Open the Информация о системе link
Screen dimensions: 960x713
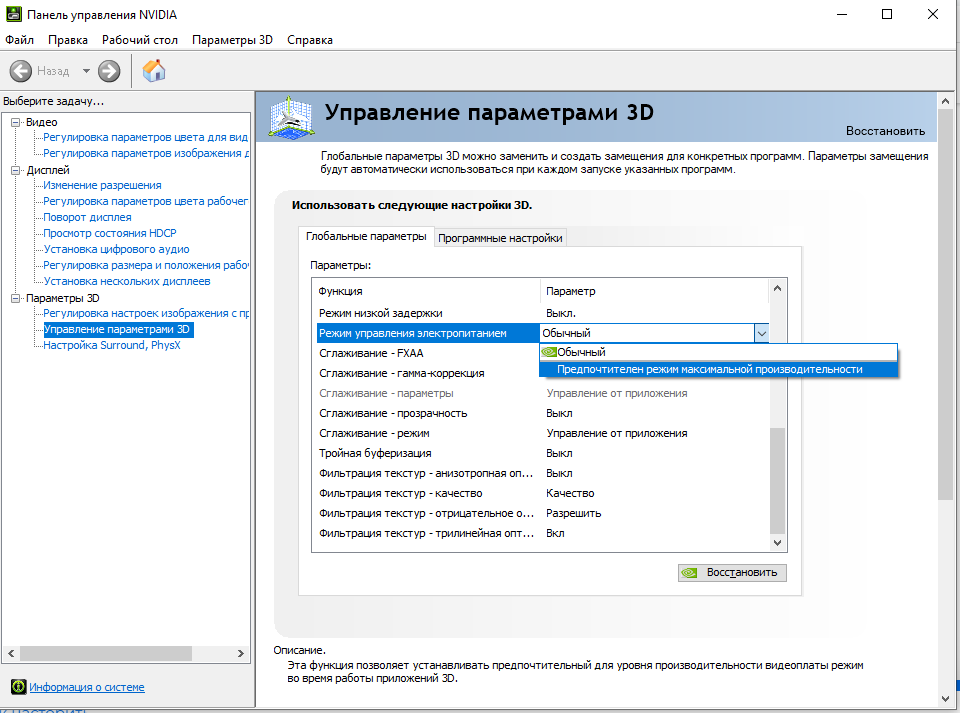(x=87, y=687)
